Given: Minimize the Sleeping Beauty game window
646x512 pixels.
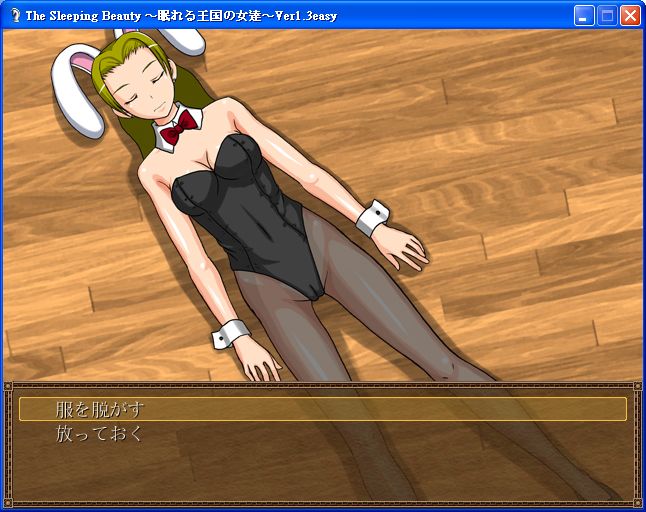Looking at the screenshot, I should (x=584, y=16).
